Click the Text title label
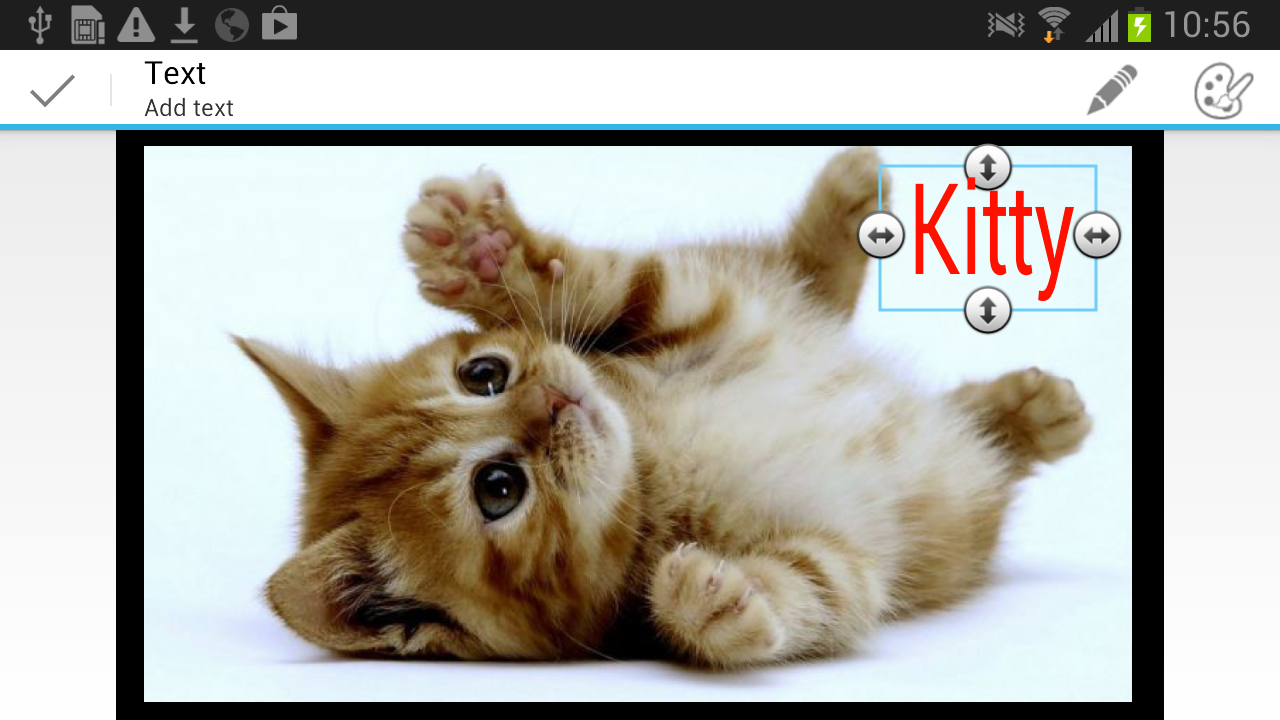Image resolution: width=1280 pixels, height=720 pixels. [x=175, y=73]
